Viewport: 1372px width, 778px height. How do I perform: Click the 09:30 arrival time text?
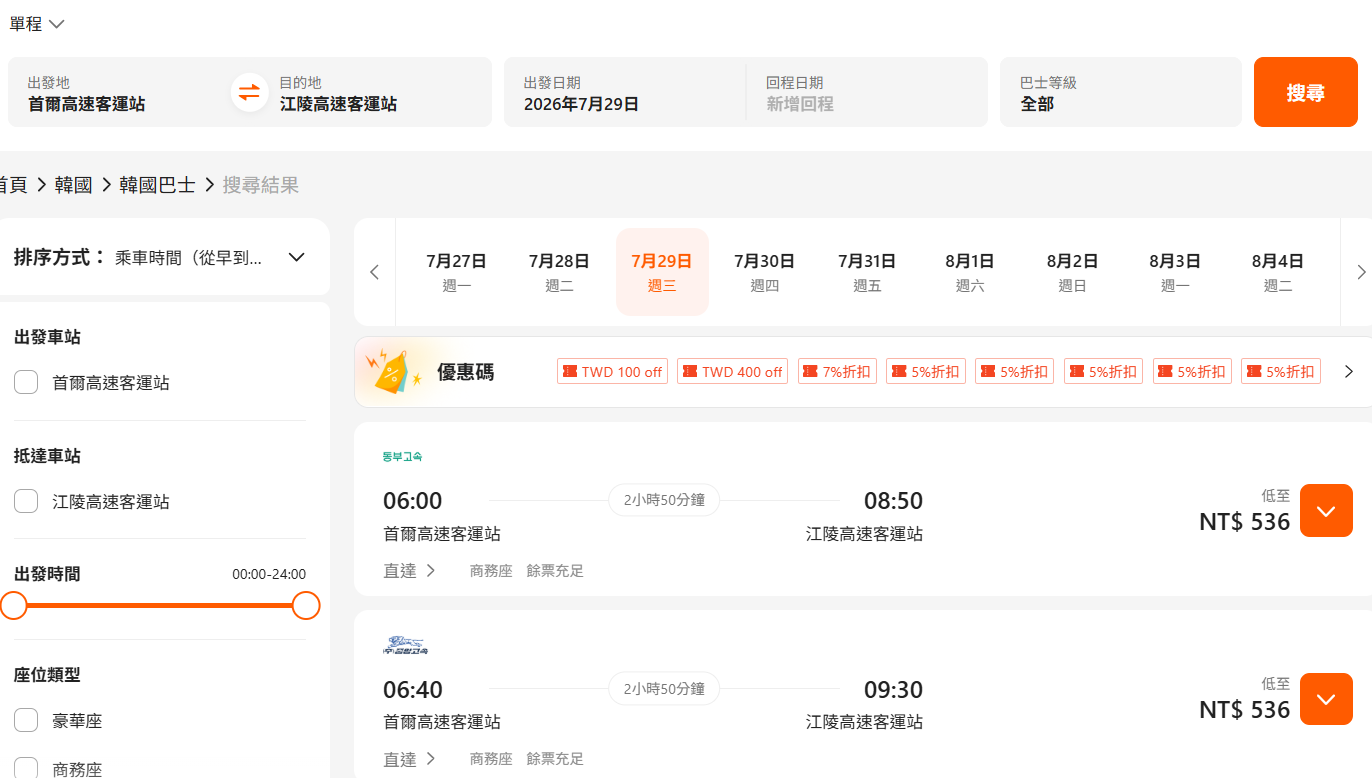coord(893,690)
